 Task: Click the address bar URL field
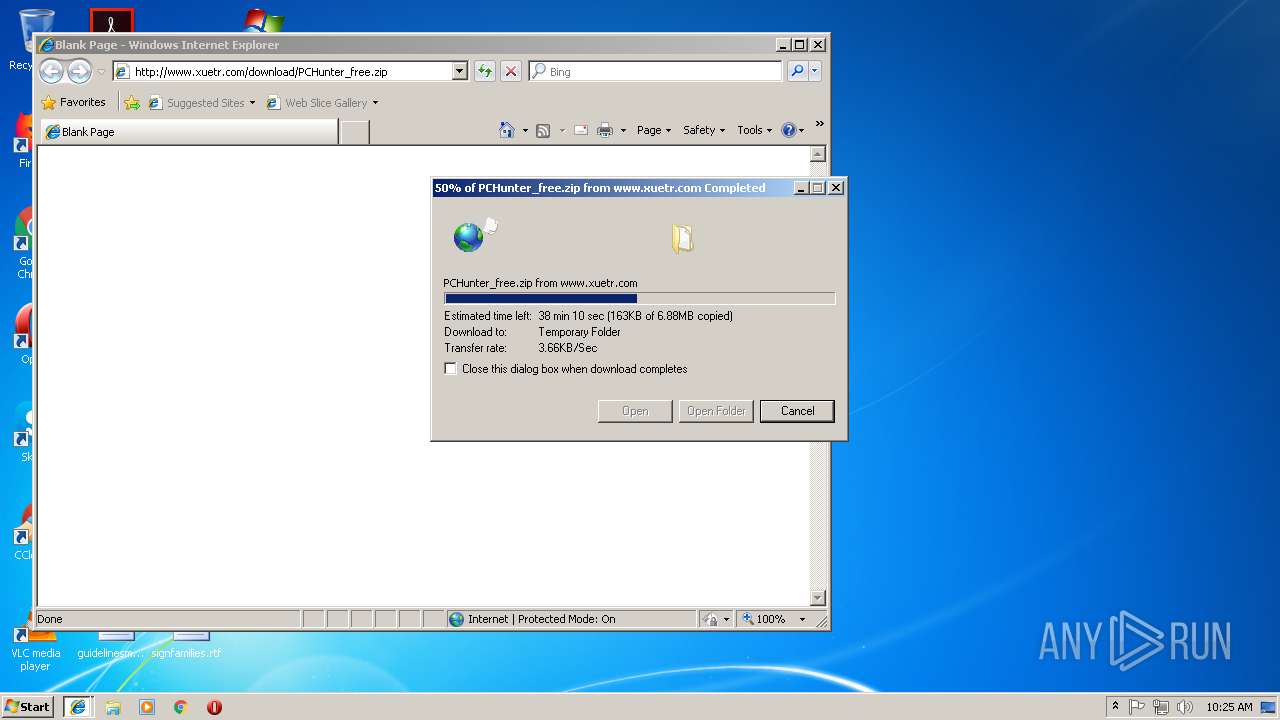click(x=282, y=72)
